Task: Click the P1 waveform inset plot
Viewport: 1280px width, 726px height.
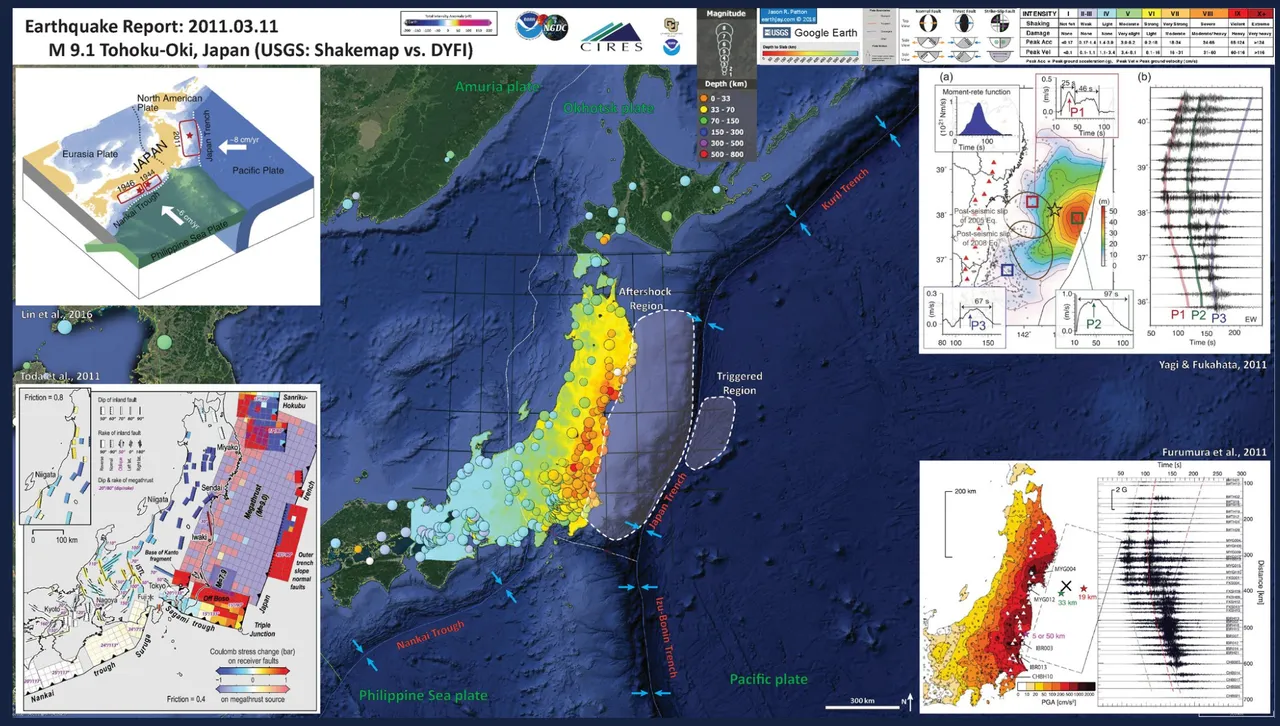Action: tap(1077, 105)
